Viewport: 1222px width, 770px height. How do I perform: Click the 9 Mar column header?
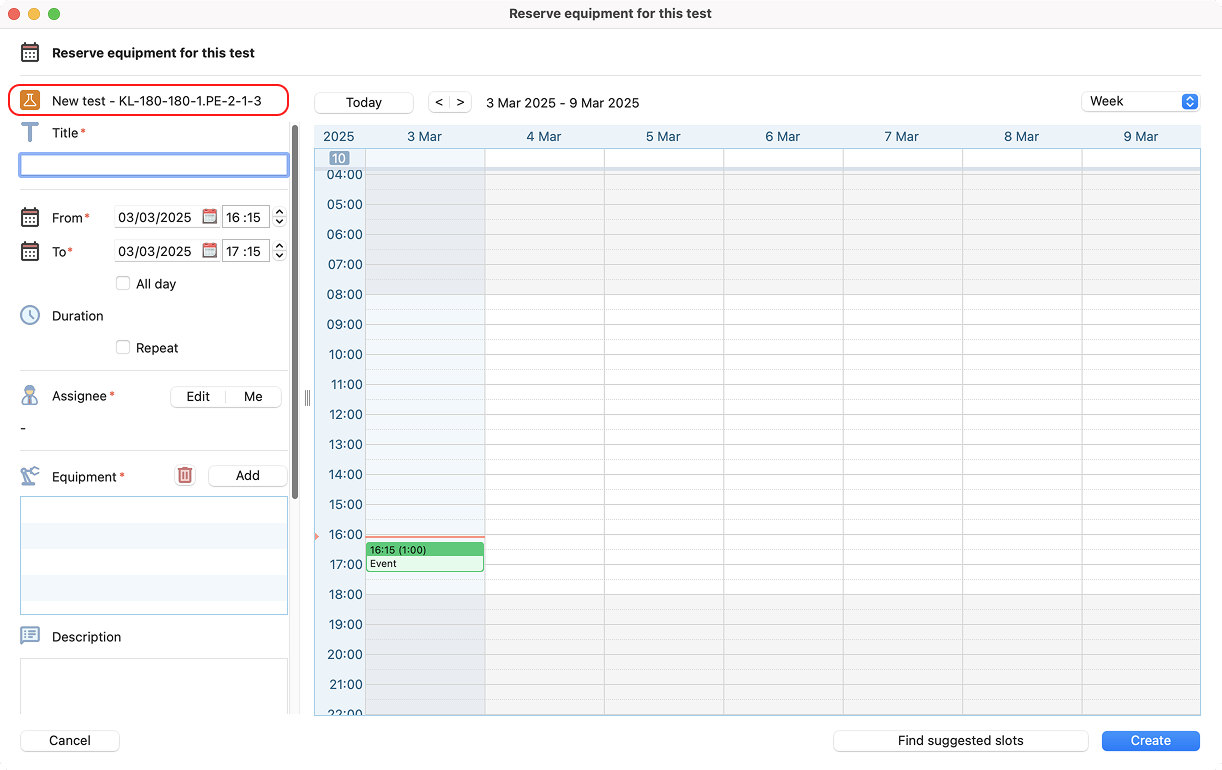(x=1141, y=136)
